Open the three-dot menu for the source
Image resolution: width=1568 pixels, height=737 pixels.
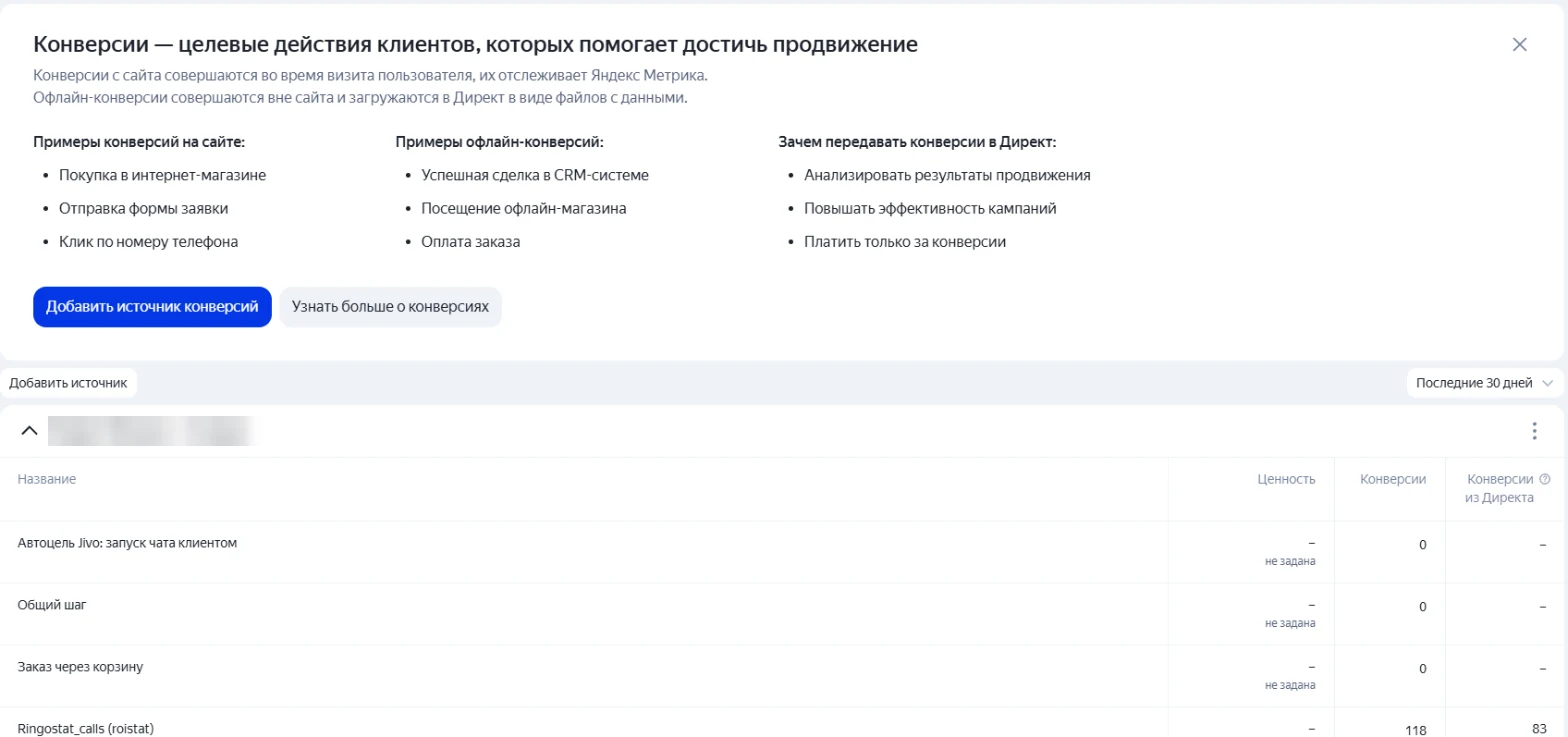[x=1534, y=431]
